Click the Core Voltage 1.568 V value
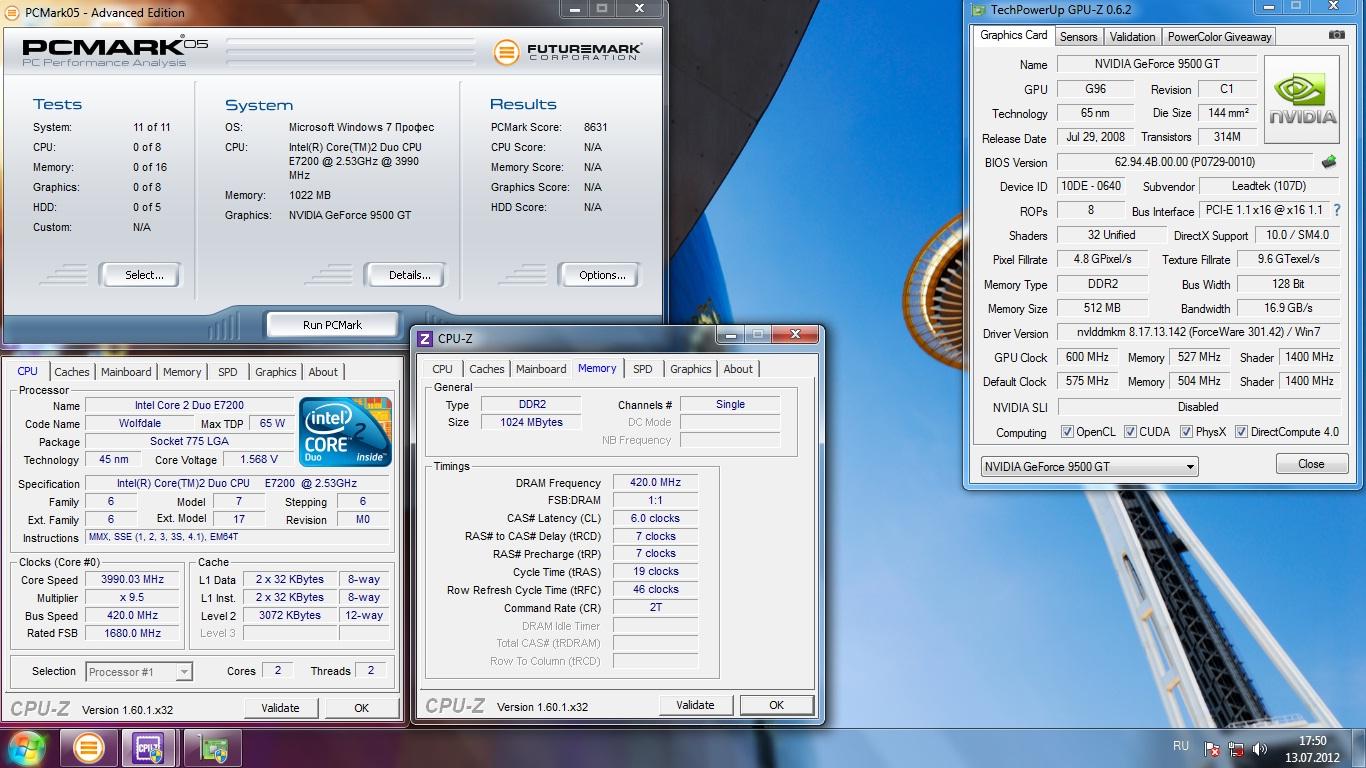 pos(258,460)
